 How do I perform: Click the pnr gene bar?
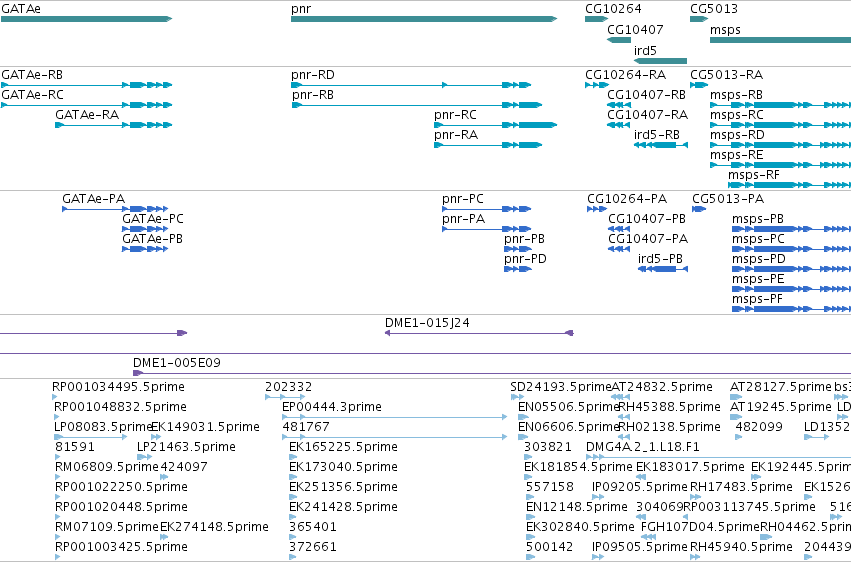point(424,19)
